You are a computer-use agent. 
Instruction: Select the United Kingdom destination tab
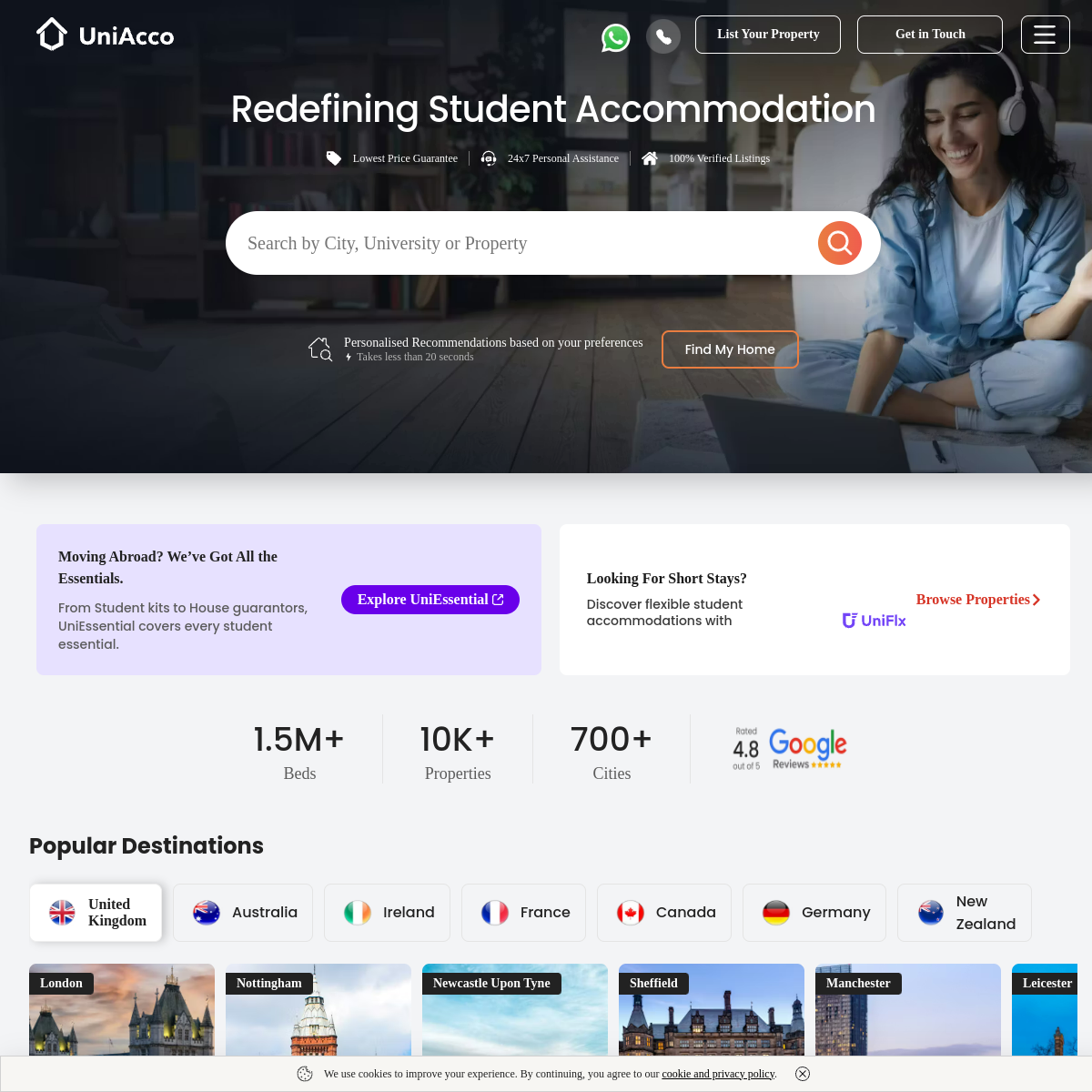tap(96, 912)
